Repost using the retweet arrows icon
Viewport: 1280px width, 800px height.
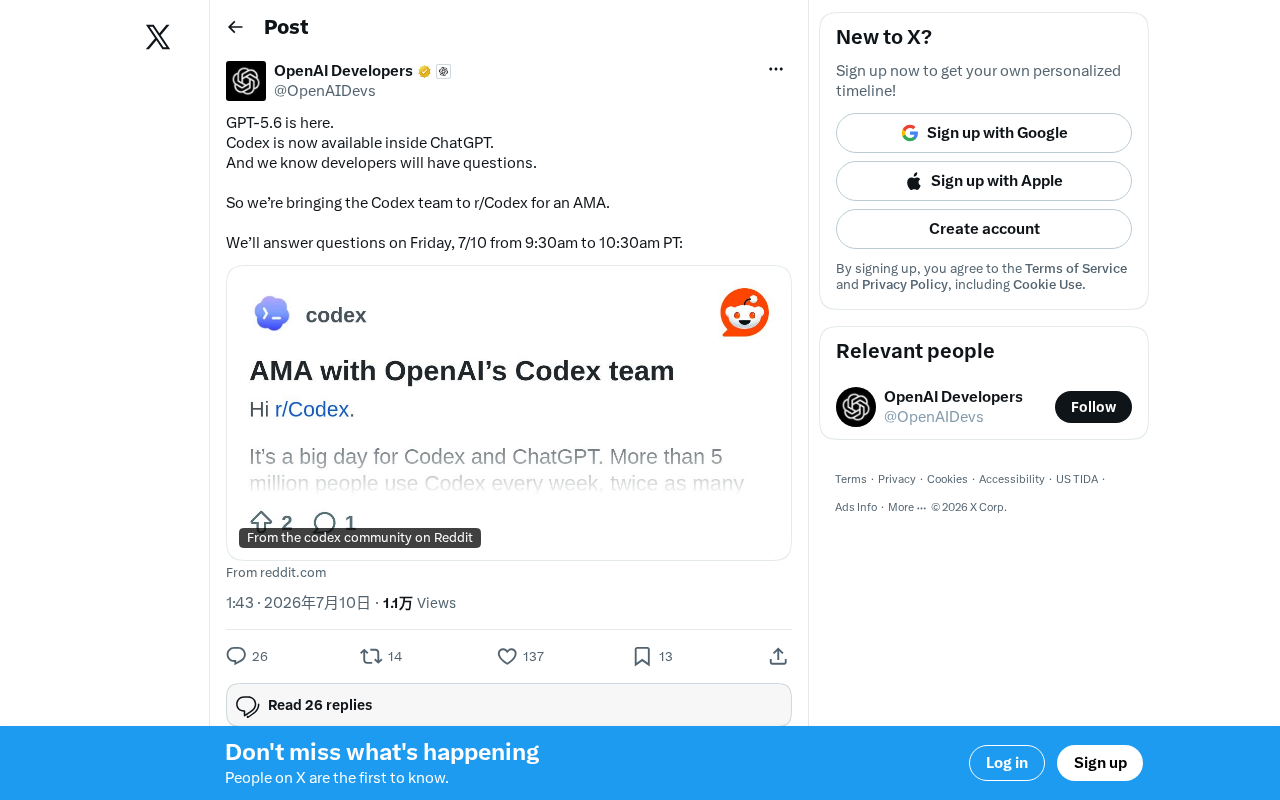click(x=371, y=656)
